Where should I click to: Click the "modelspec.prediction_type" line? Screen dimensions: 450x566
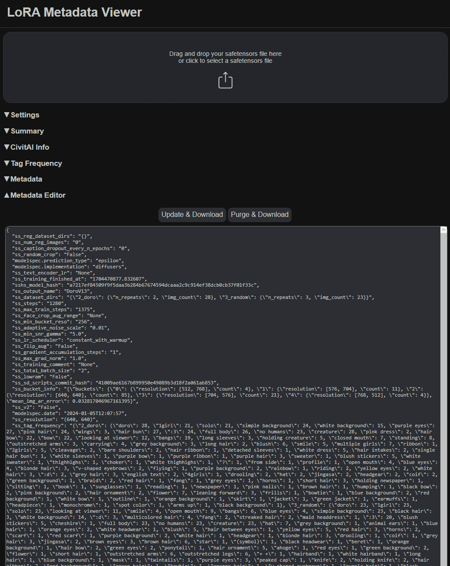(x=68, y=260)
